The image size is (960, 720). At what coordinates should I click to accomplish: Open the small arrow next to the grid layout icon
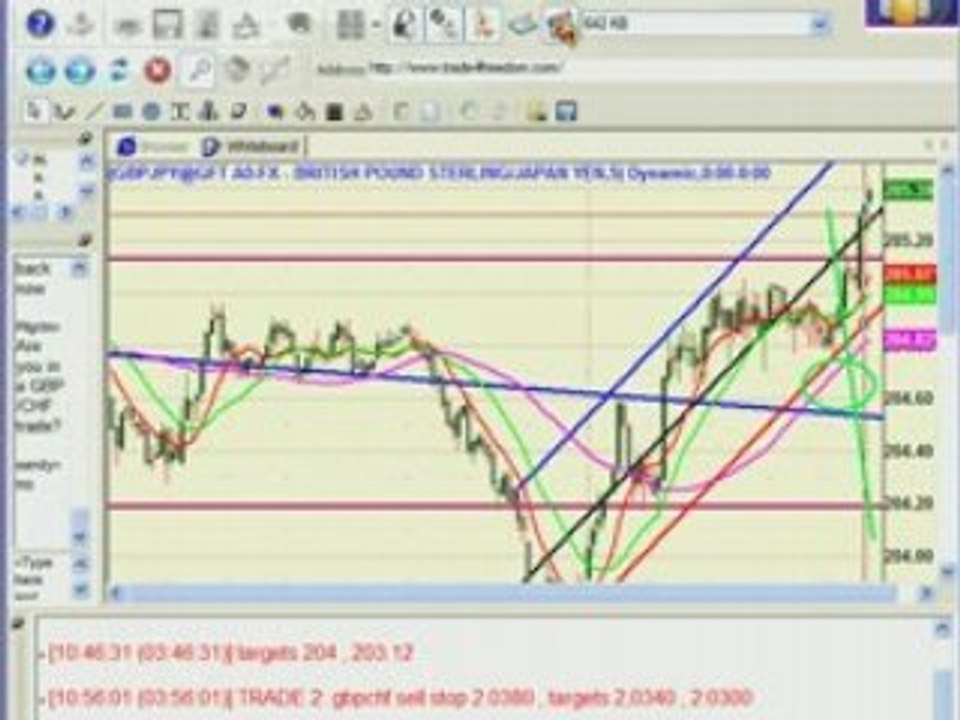375,25
